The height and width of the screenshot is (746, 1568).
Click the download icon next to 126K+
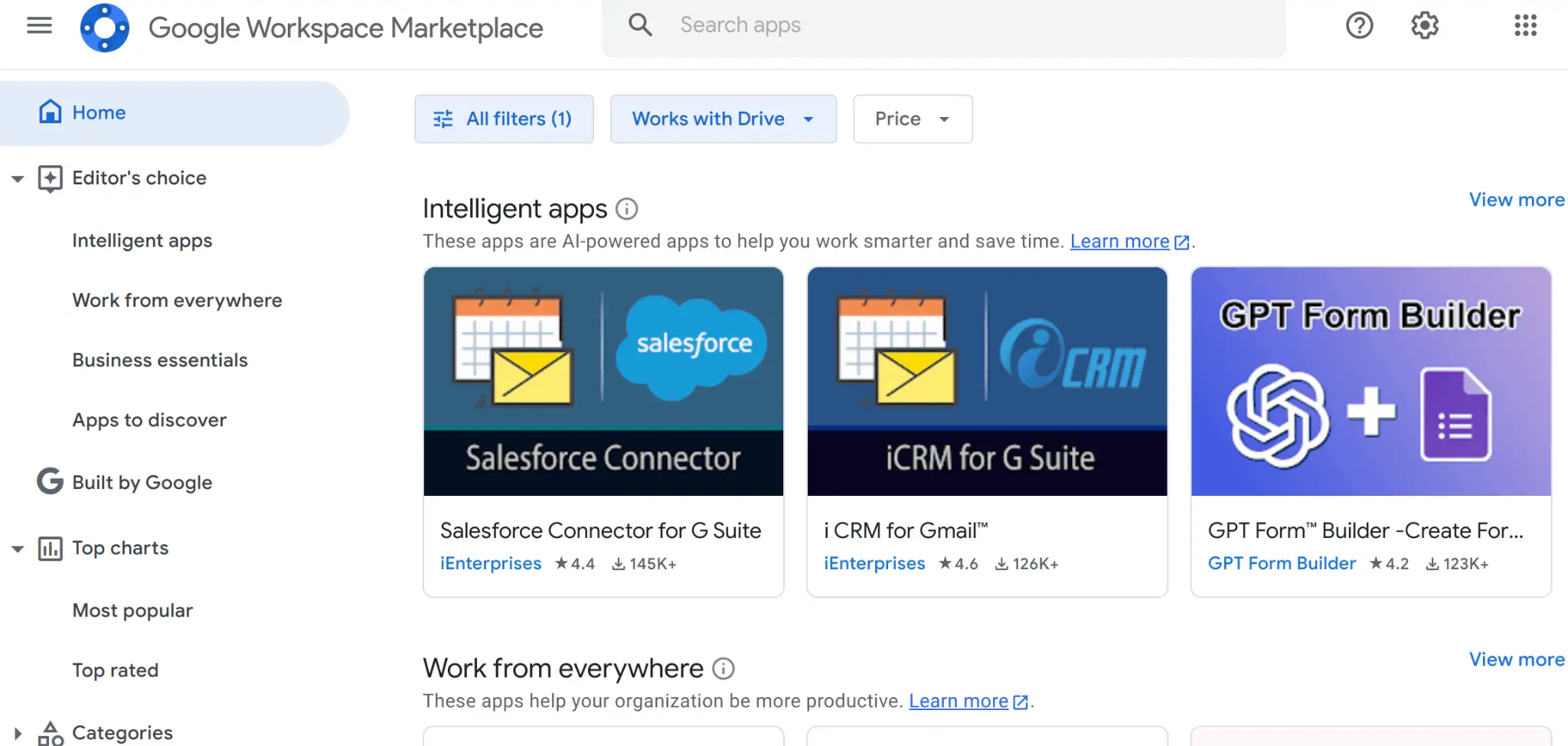[x=1001, y=565]
